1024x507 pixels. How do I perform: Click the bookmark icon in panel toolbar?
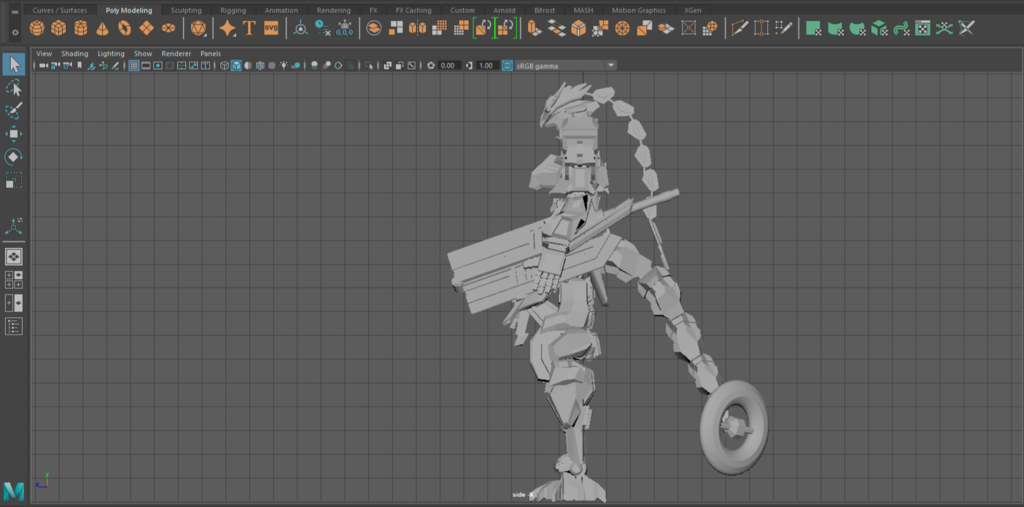(80, 65)
